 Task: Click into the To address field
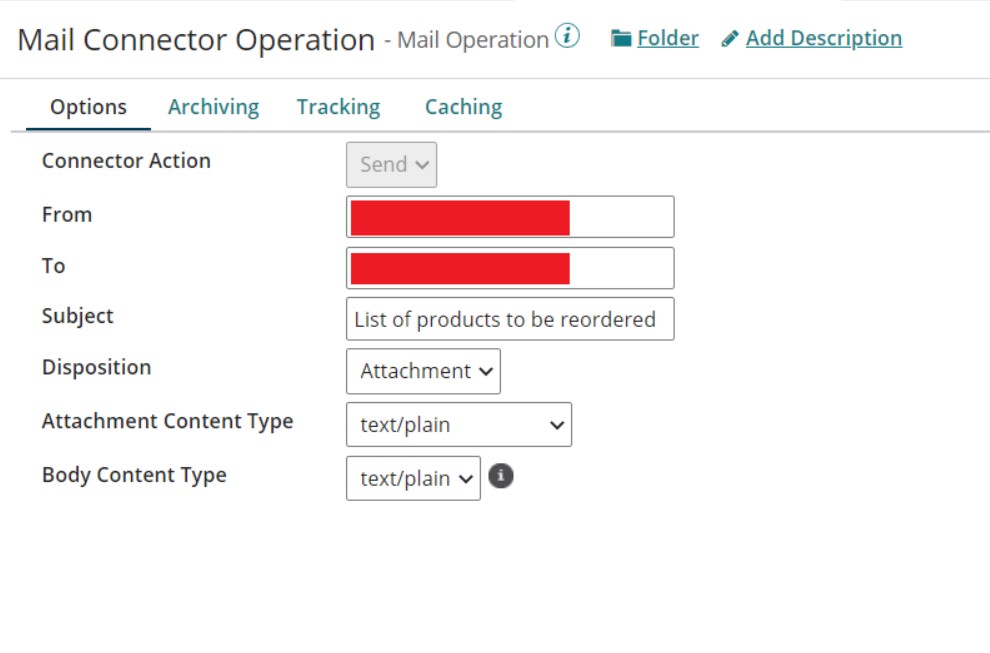620,268
